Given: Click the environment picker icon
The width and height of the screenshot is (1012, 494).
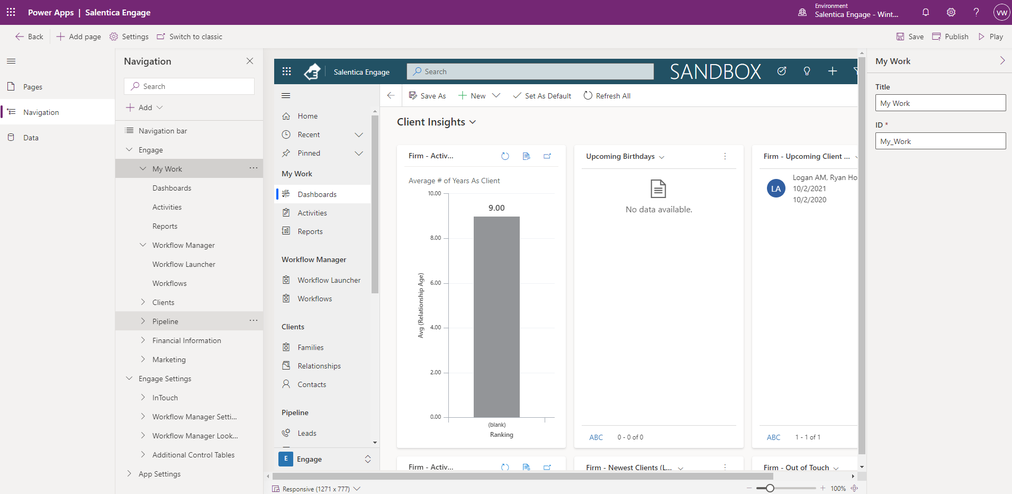Looking at the screenshot, I should (802, 12).
